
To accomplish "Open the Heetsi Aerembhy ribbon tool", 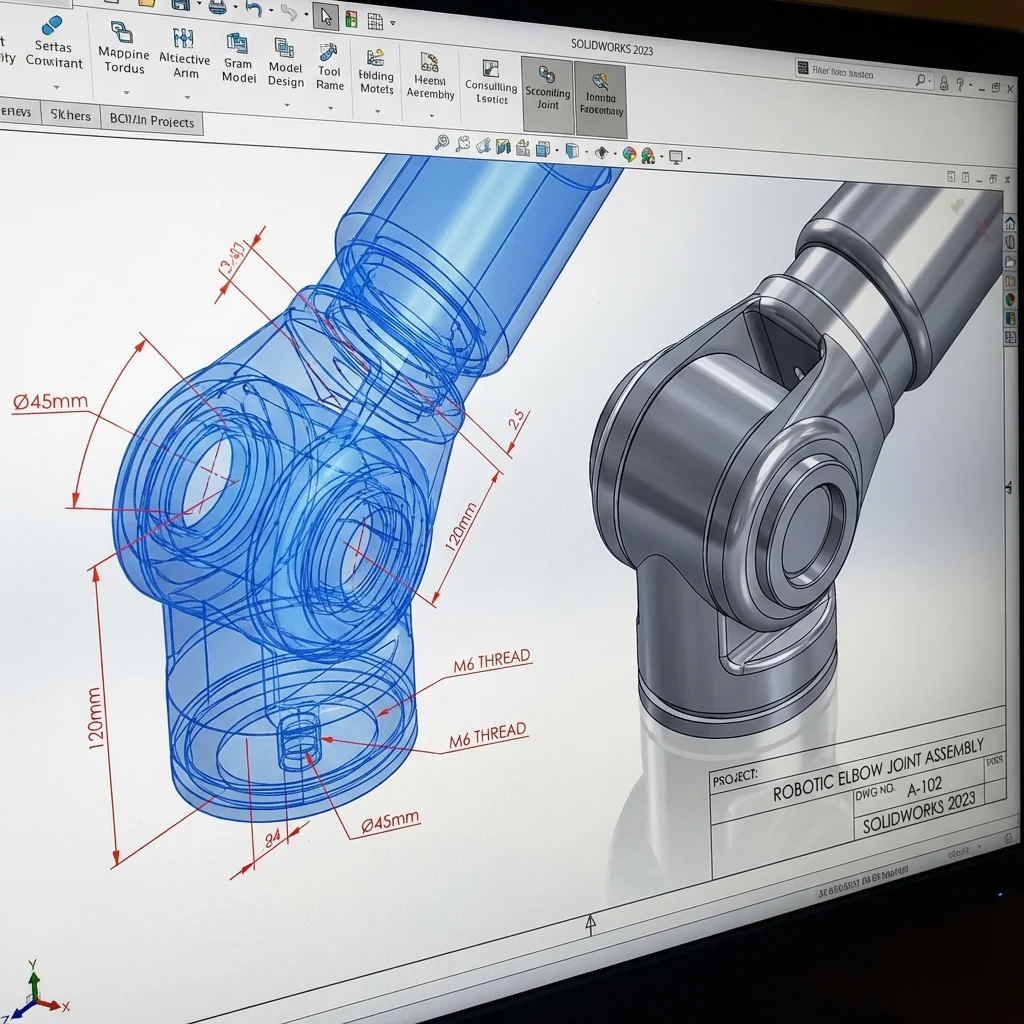I will click(x=430, y=77).
